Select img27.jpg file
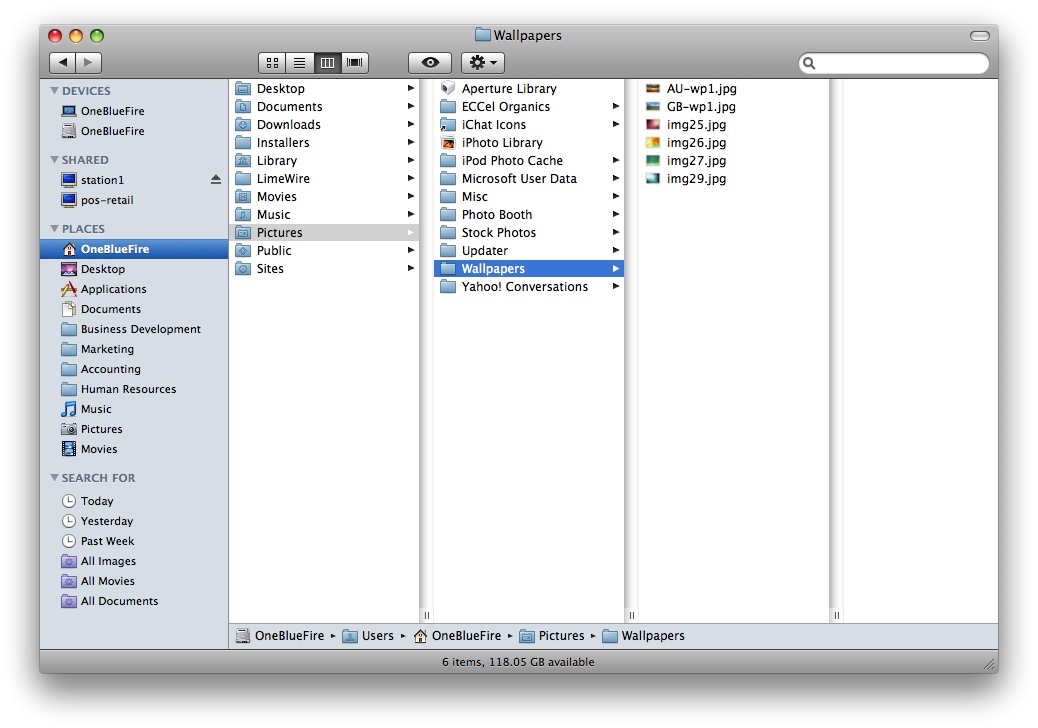Viewport: 1038px width, 728px height. 733,160
